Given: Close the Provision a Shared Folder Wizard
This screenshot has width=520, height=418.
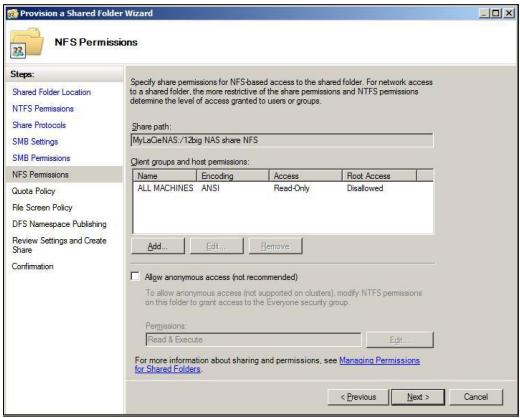Looking at the screenshot, I should coord(509,13).
